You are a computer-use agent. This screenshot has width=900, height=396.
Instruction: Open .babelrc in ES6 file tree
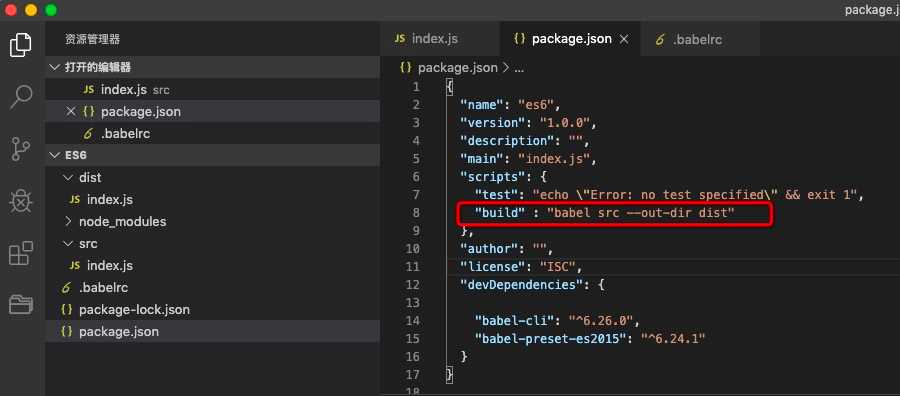213,288
